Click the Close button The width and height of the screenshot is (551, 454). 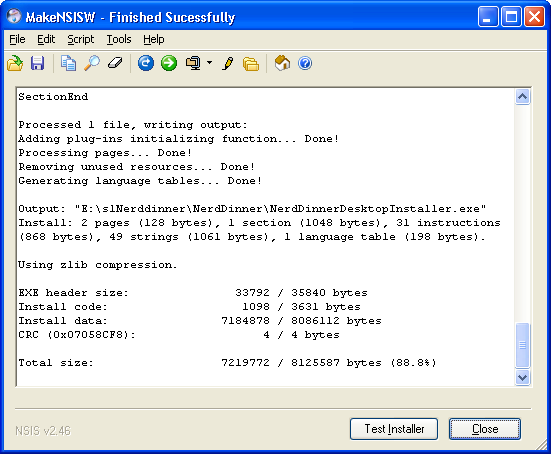[485, 429]
